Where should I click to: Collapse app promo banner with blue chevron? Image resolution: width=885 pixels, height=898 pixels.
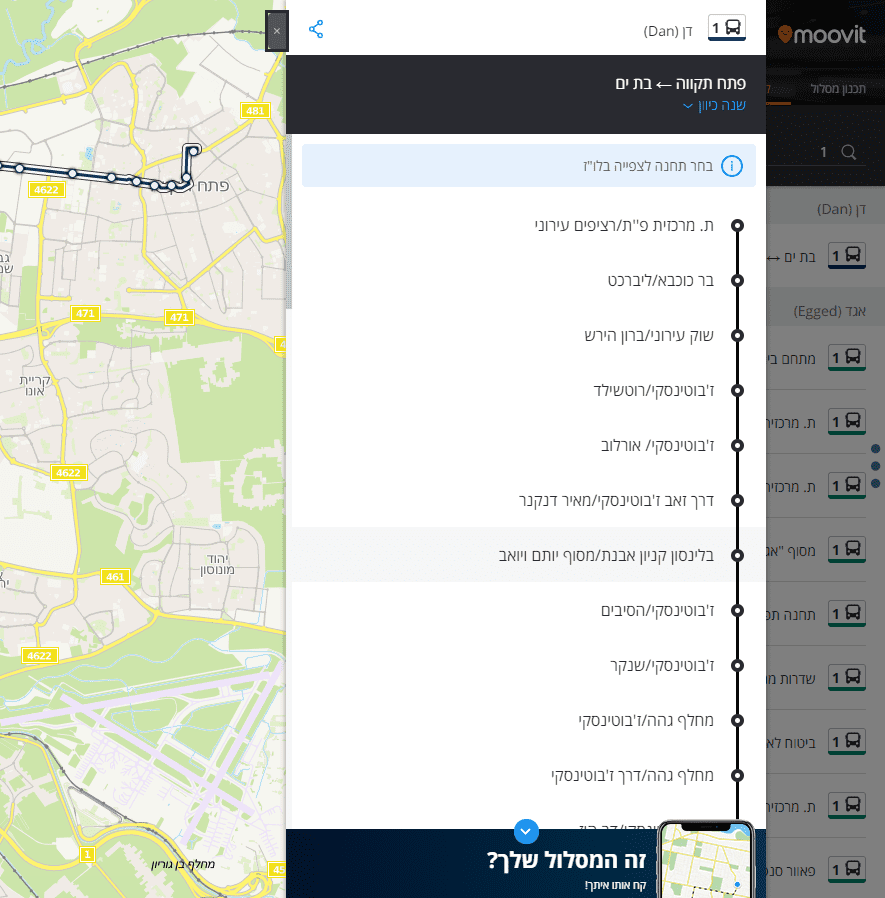[x=526, y=832]
